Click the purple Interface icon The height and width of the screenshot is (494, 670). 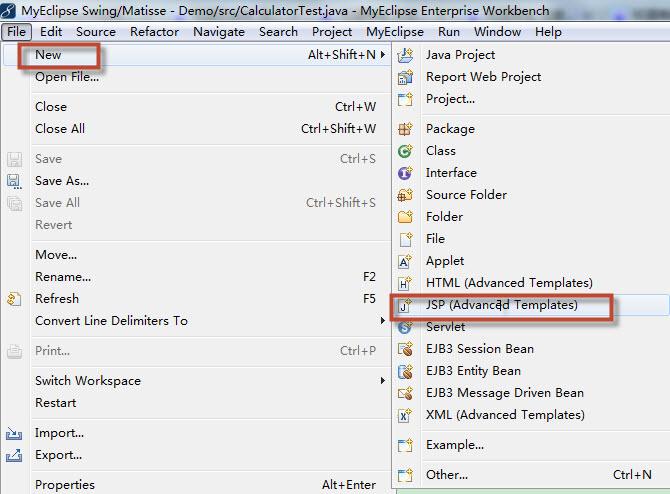405,173
